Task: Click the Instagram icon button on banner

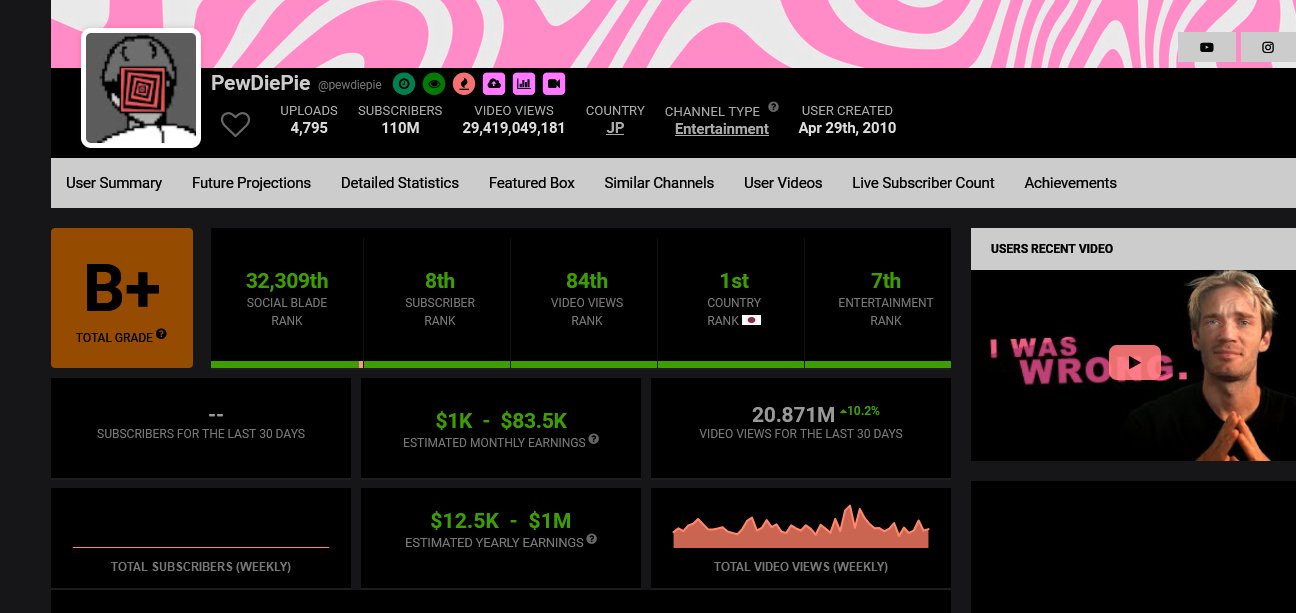Action: [x=1268, y=47]
